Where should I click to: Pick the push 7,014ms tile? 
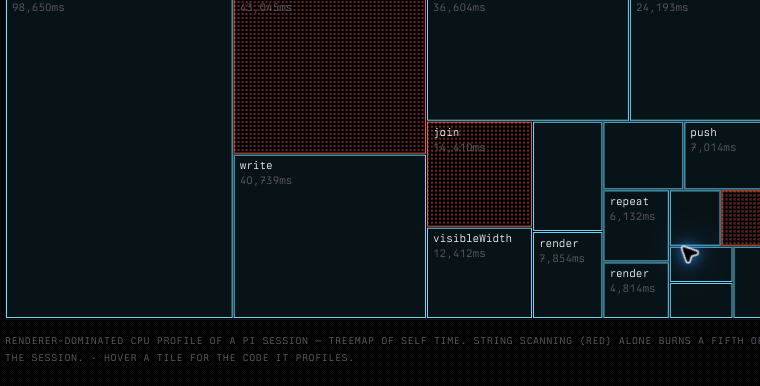pyautogui.click(x=722, y=155)
